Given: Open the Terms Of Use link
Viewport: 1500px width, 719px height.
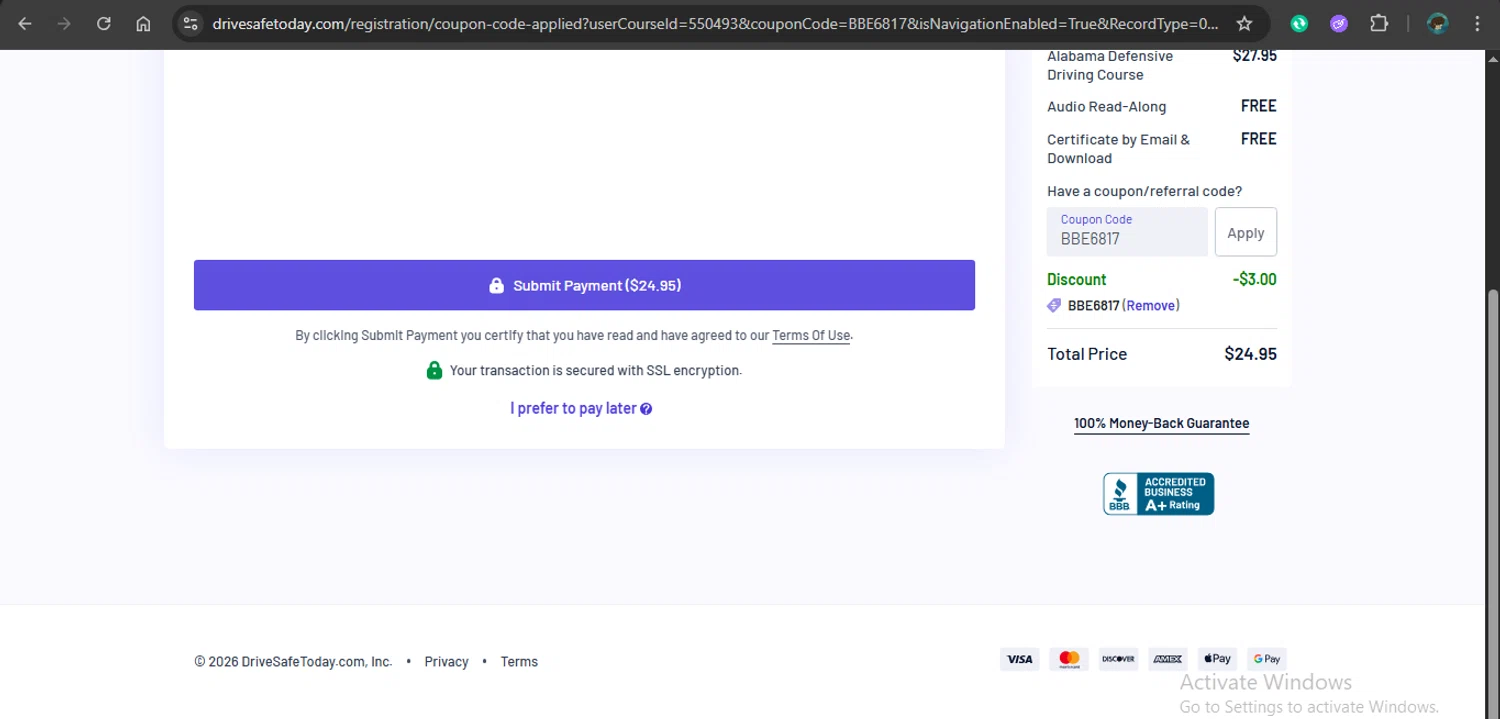Looking at the screenshot, I should click(x=811, y=336).
